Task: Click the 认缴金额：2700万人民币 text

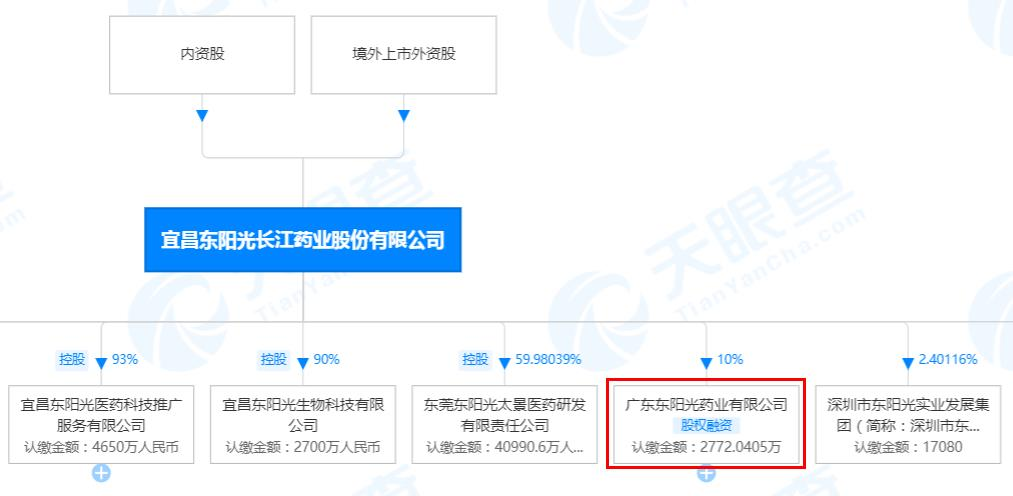Action: pyautogui.click(x=303, y=447)
